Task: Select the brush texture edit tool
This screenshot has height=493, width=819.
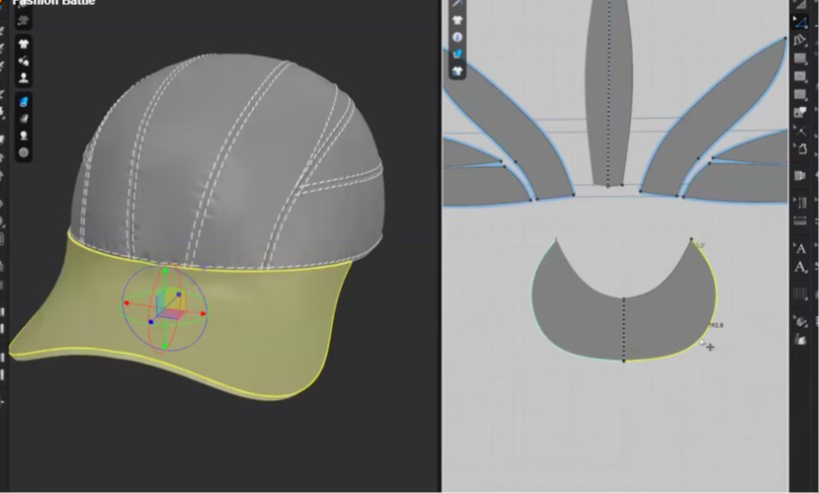Action: coord(800,321)
